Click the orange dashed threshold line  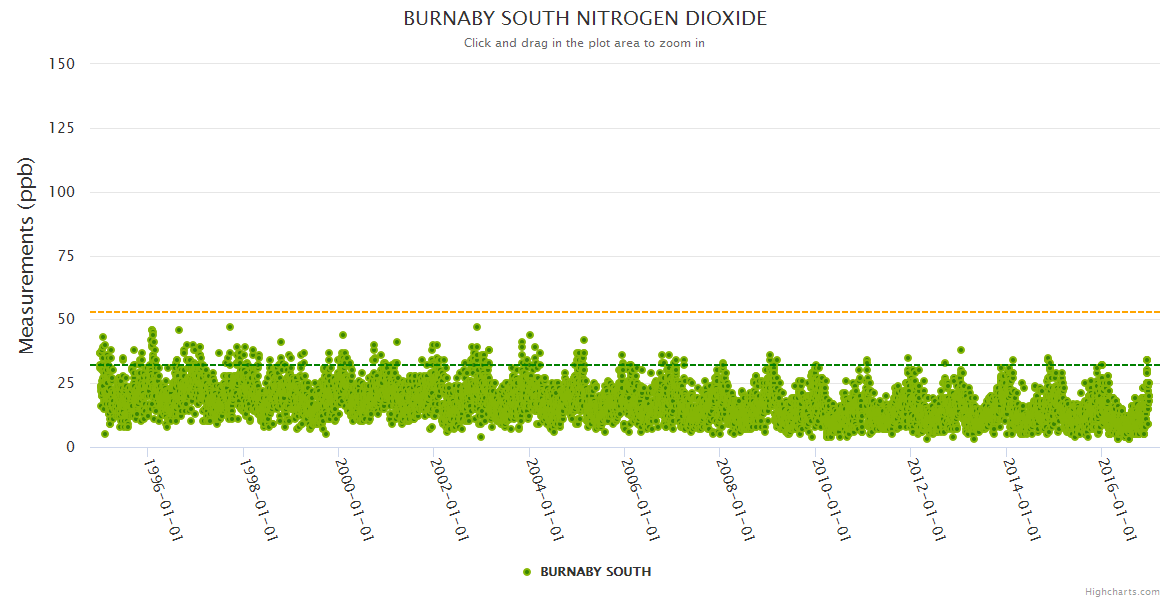click(x=700, y=312)
